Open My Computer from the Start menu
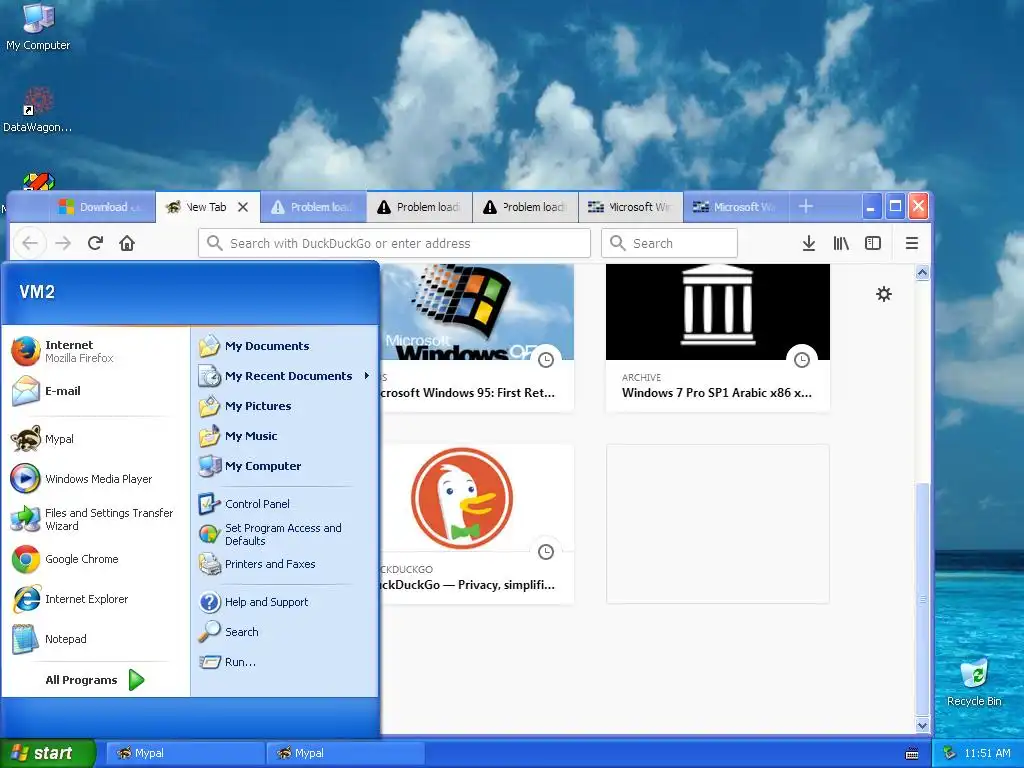 [x=285, y=466]
